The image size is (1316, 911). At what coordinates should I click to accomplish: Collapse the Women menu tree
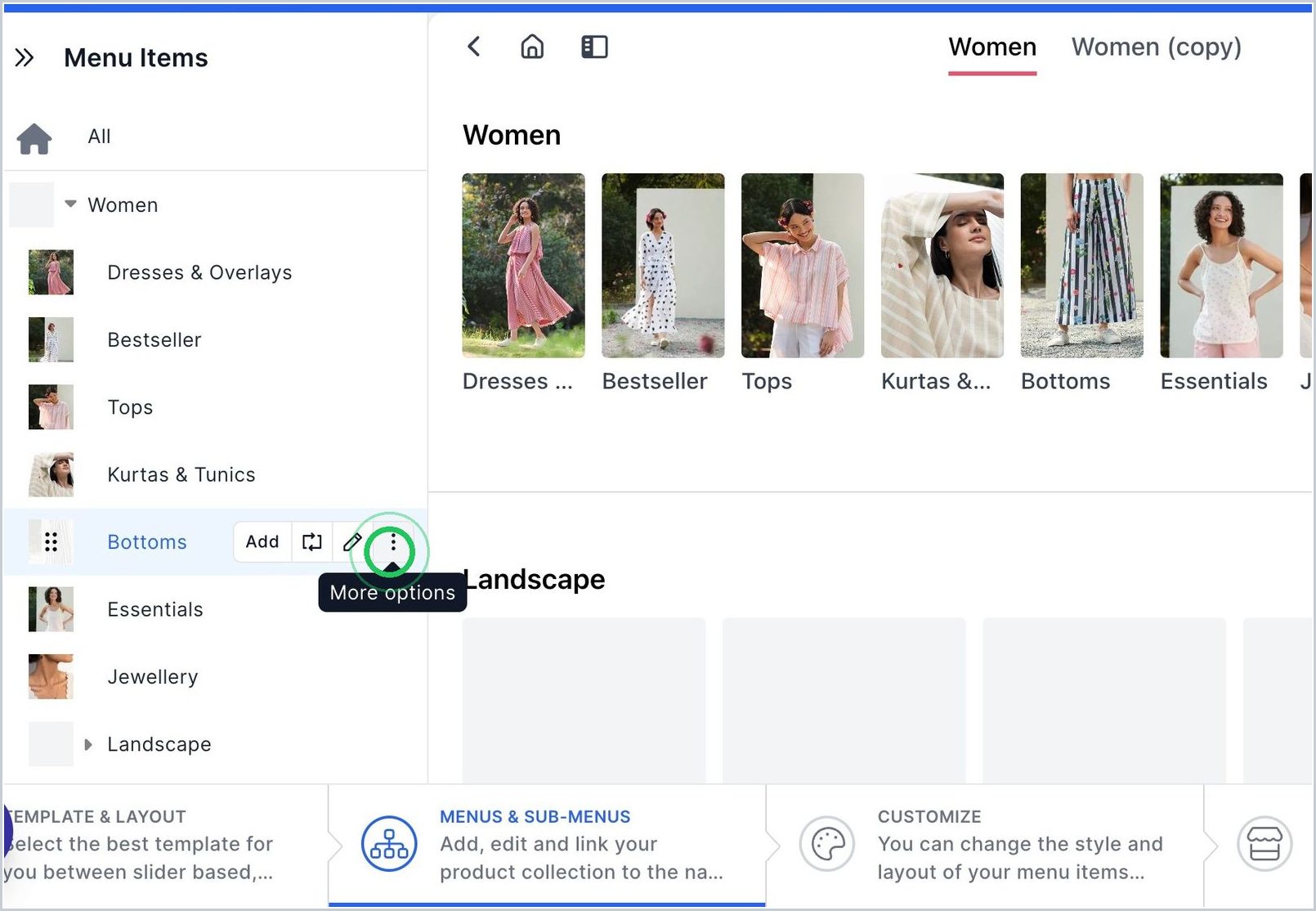pyautogui.click(x=71, y=204)
